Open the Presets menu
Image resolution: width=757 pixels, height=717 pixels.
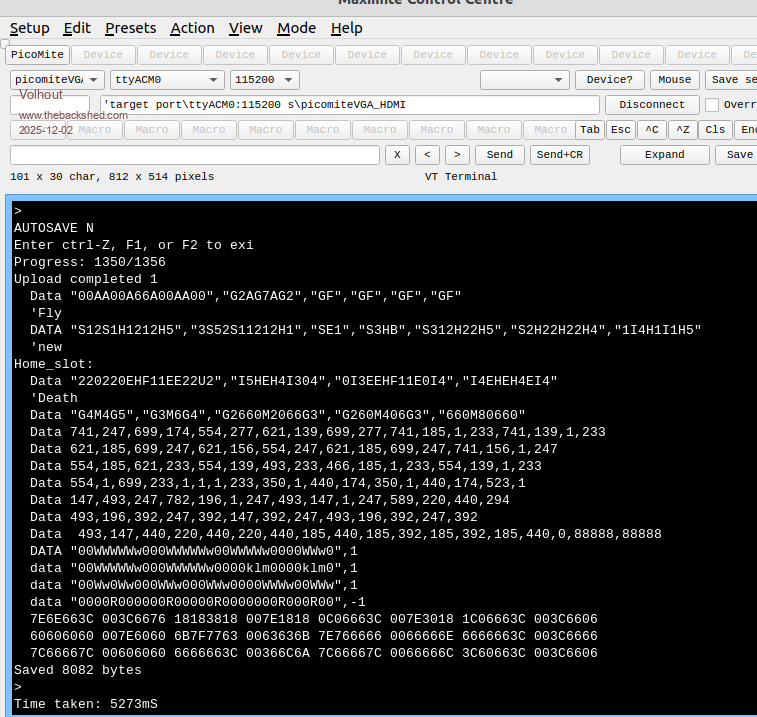130,28
